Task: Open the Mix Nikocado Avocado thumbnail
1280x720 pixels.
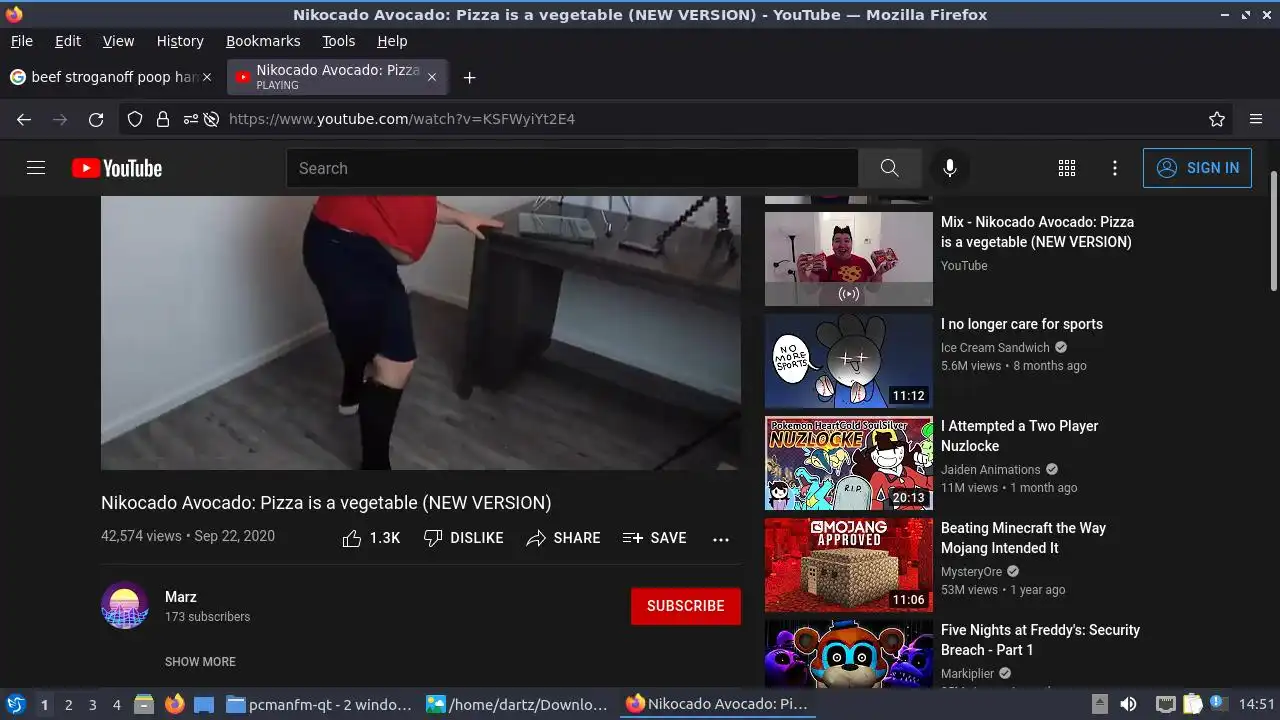Action: [848, 259]
